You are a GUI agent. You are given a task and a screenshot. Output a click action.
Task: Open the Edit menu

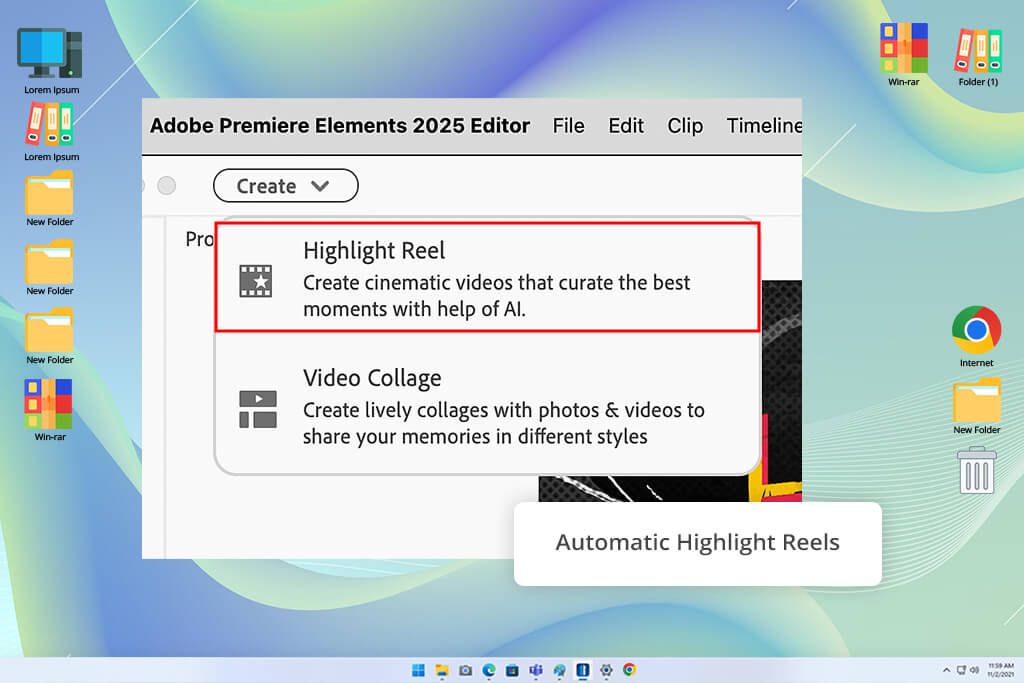(626, 125)
